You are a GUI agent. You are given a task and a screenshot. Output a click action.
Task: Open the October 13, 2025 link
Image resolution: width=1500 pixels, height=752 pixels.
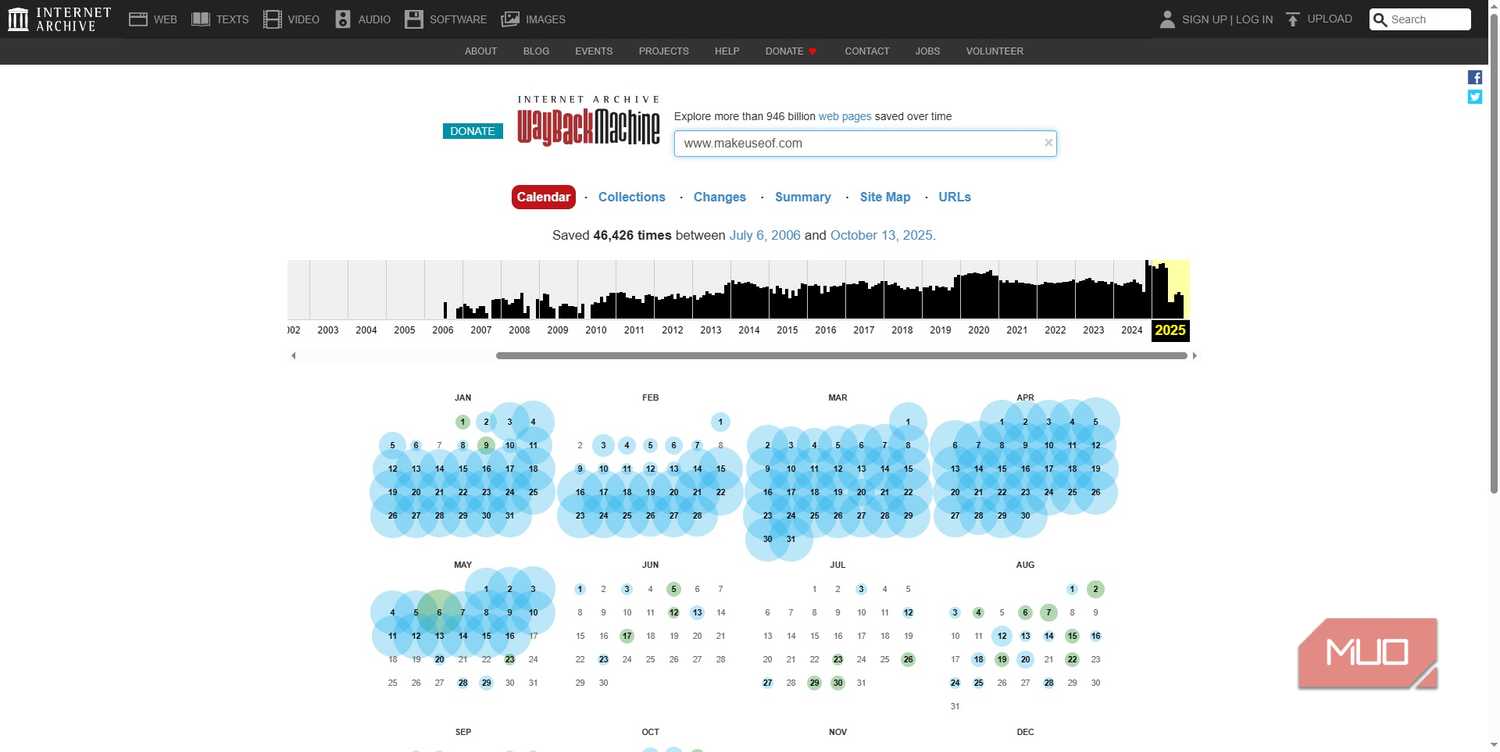pyautogui.click(x=881, y=236)
